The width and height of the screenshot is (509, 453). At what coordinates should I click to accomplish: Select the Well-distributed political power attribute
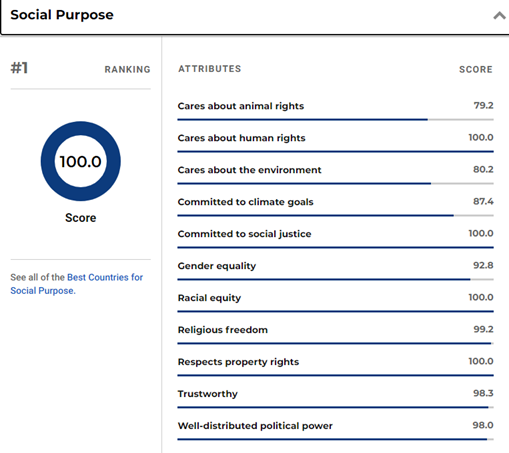[x=255, y=426]
